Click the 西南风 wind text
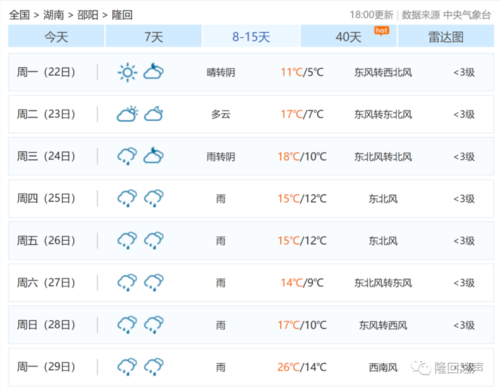The width and height of the screenshot is (500, 390). coord(383,367)
